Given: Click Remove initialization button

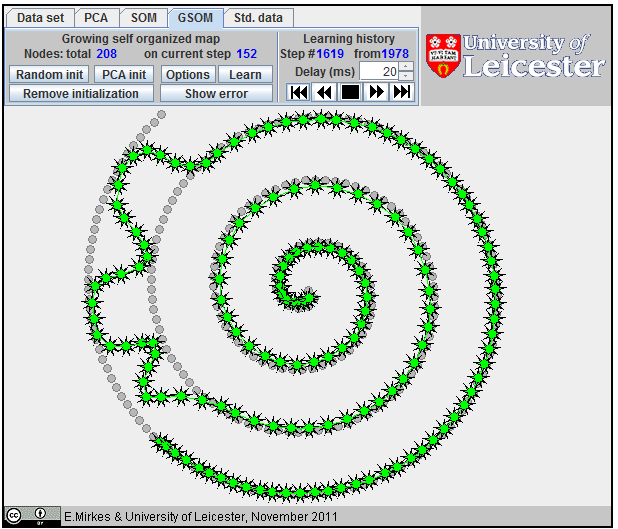Looking at the screenshot, I should click(81, 94).
